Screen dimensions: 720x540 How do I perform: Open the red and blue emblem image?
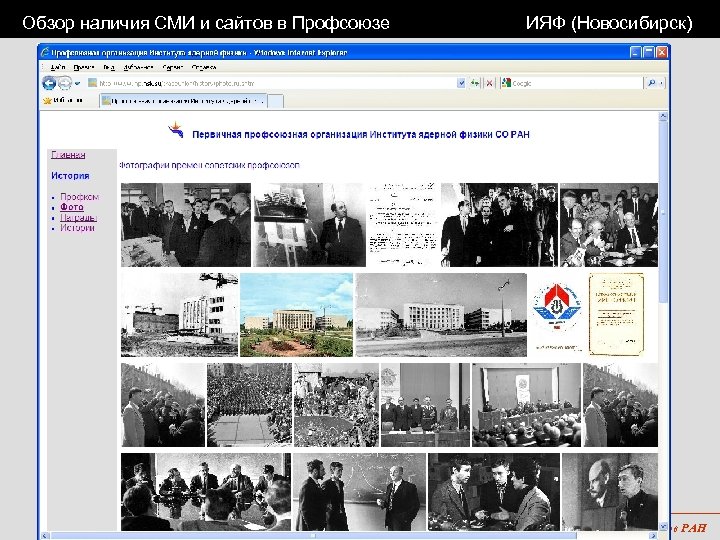[x=557, y=315]
